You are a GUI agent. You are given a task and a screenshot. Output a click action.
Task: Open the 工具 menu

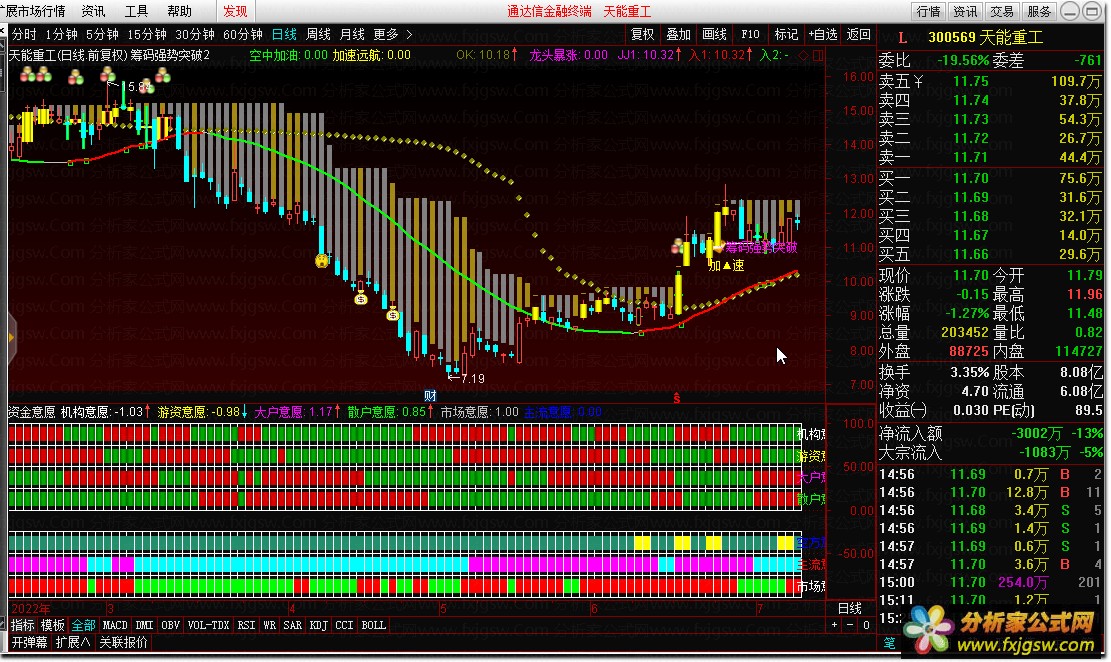pos(136,11)
